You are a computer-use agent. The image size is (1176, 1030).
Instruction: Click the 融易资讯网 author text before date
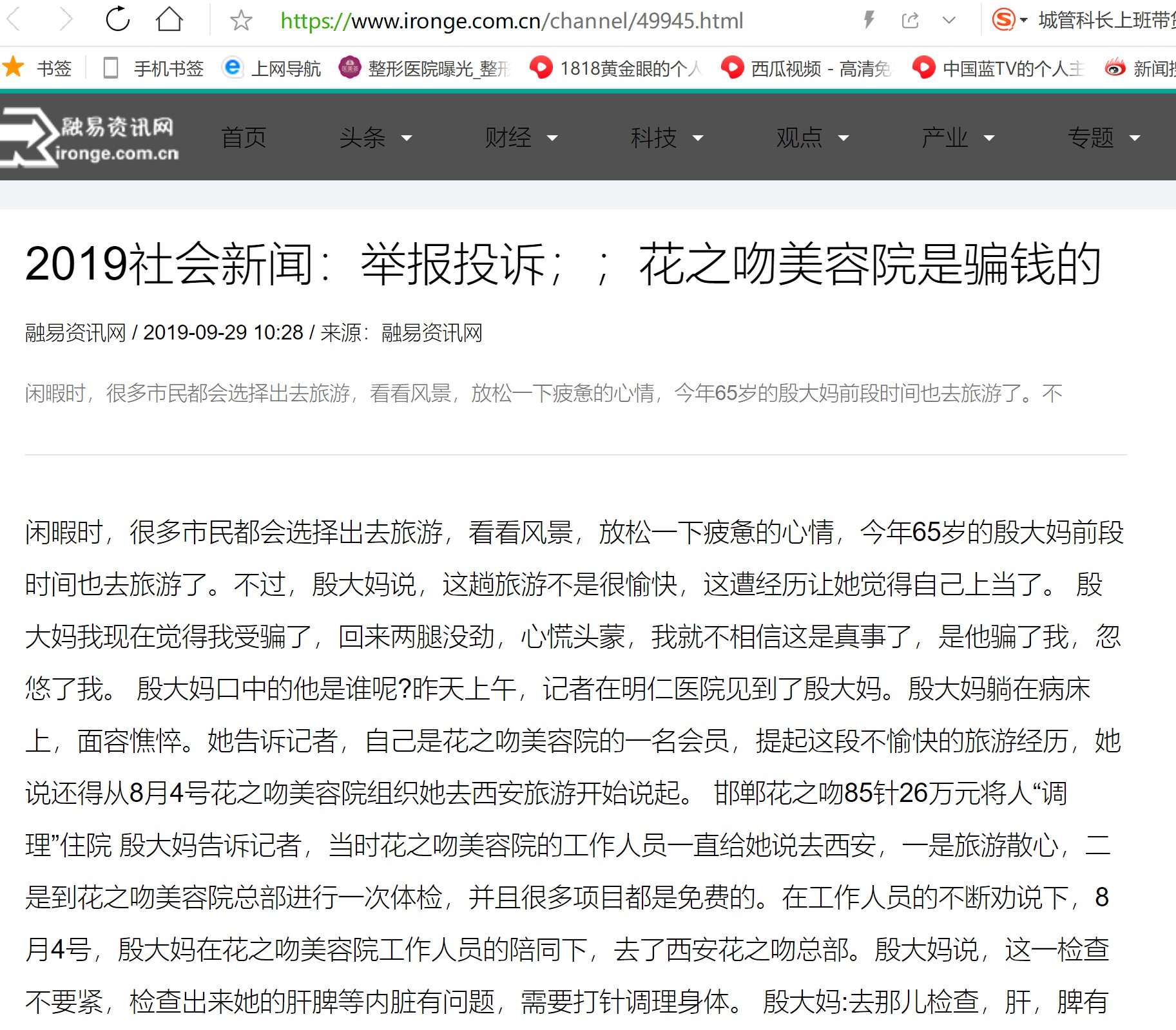tap(75, 332)
